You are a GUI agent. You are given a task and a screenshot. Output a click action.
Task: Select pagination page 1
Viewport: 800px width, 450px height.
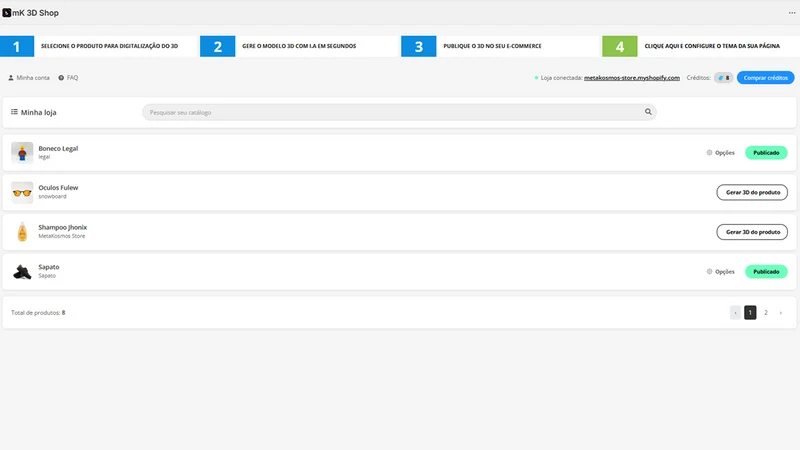coord(750,313)
